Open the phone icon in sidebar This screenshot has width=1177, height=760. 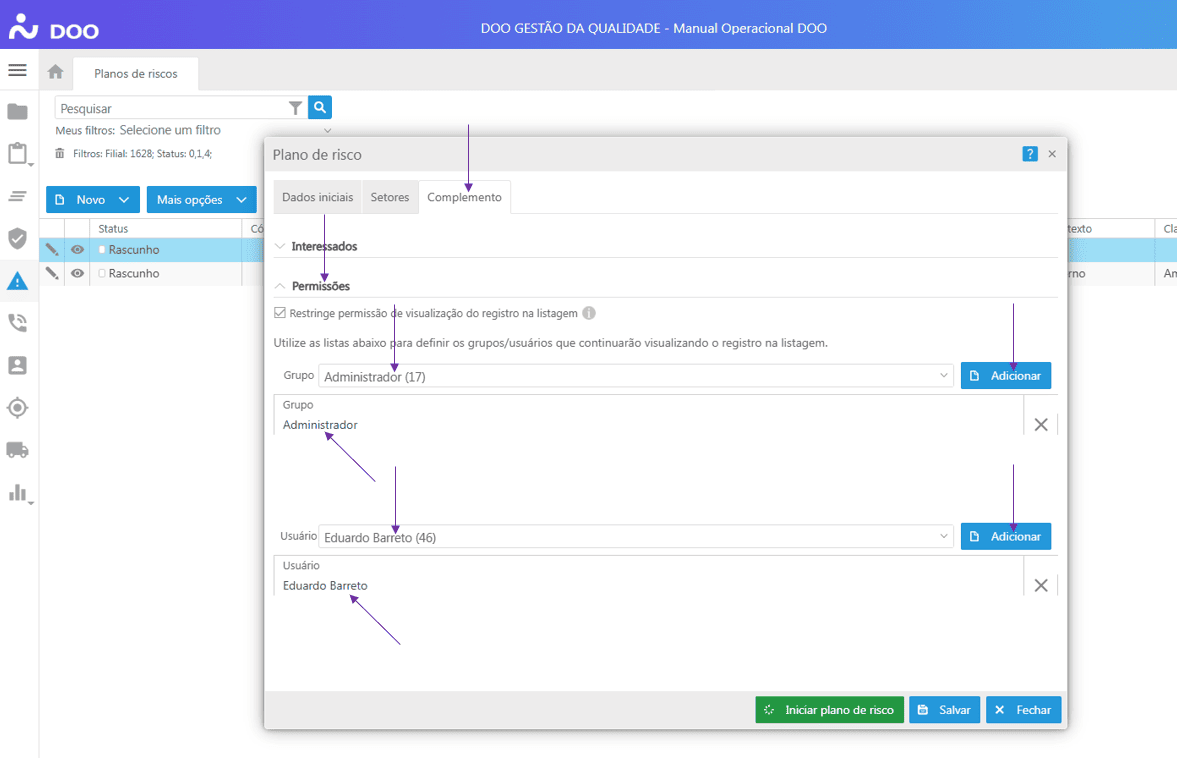click(x=17, y=323)
